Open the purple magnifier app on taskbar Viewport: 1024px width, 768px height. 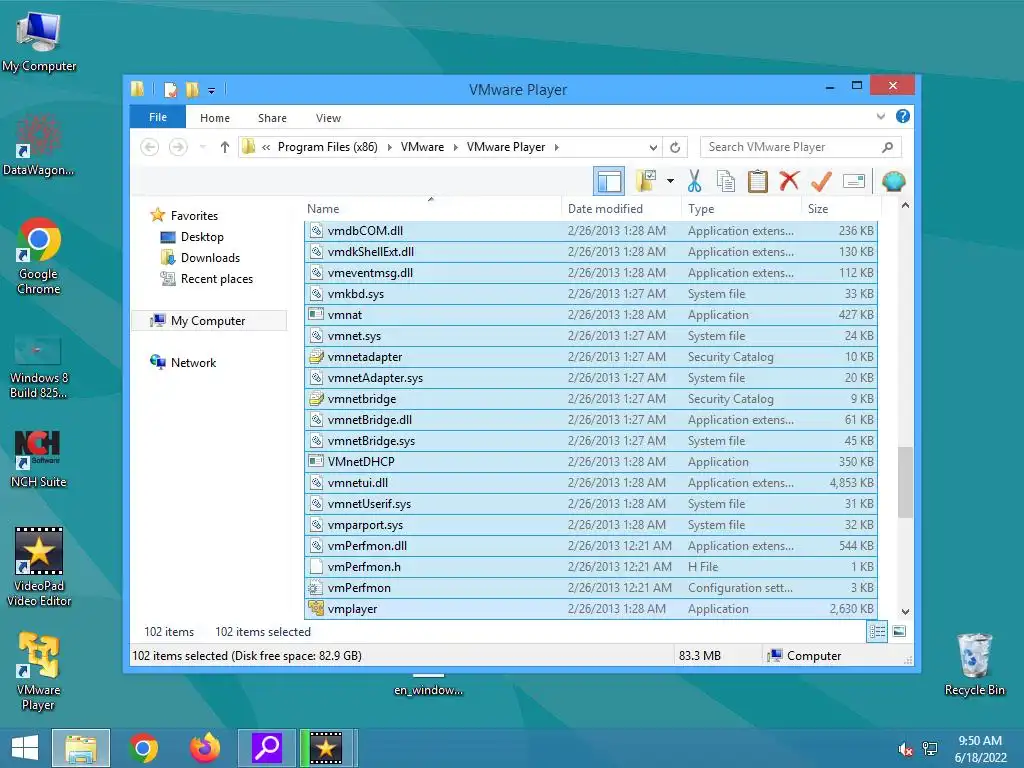coord(266,748)
